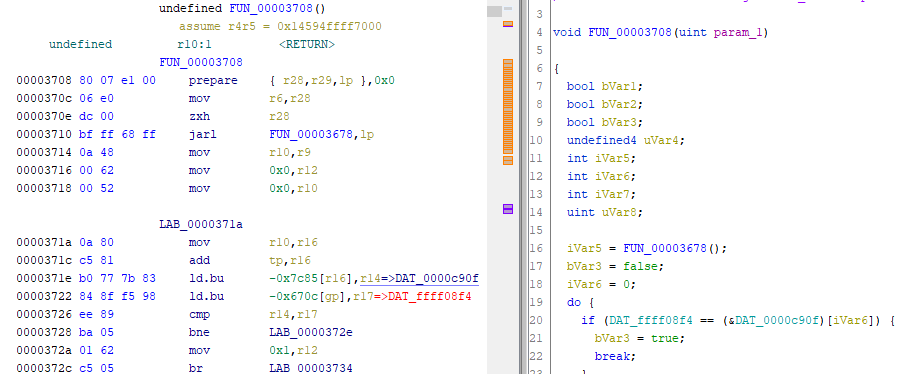Select the 'do {' keyword on line 19
The width and height of the screenshot is (901, 374).
click(x=580, y=302)
